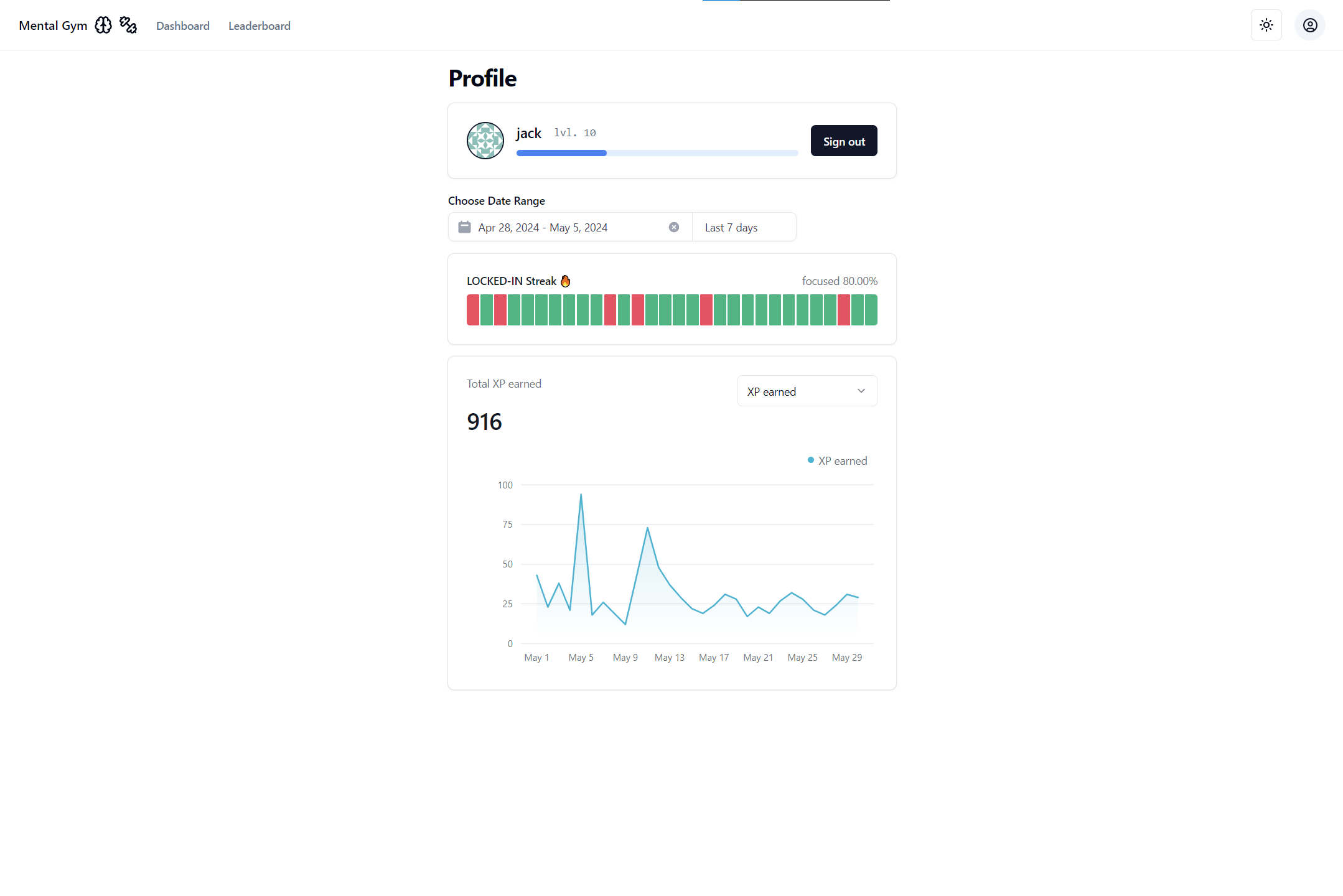
Task: Toggle the XP earned chart legend
Action: [x=836, y=460]
